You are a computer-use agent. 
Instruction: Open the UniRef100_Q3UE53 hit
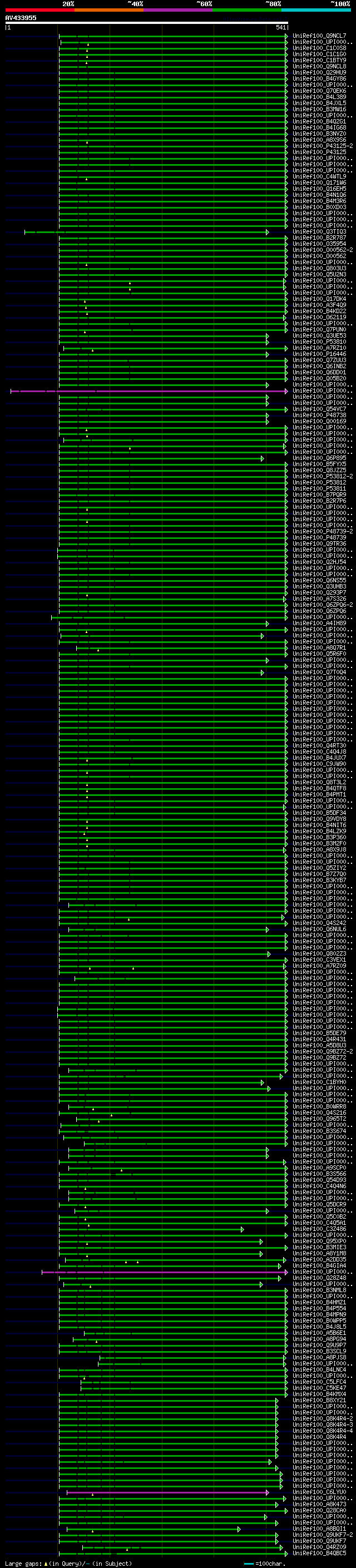pos(319,336)
